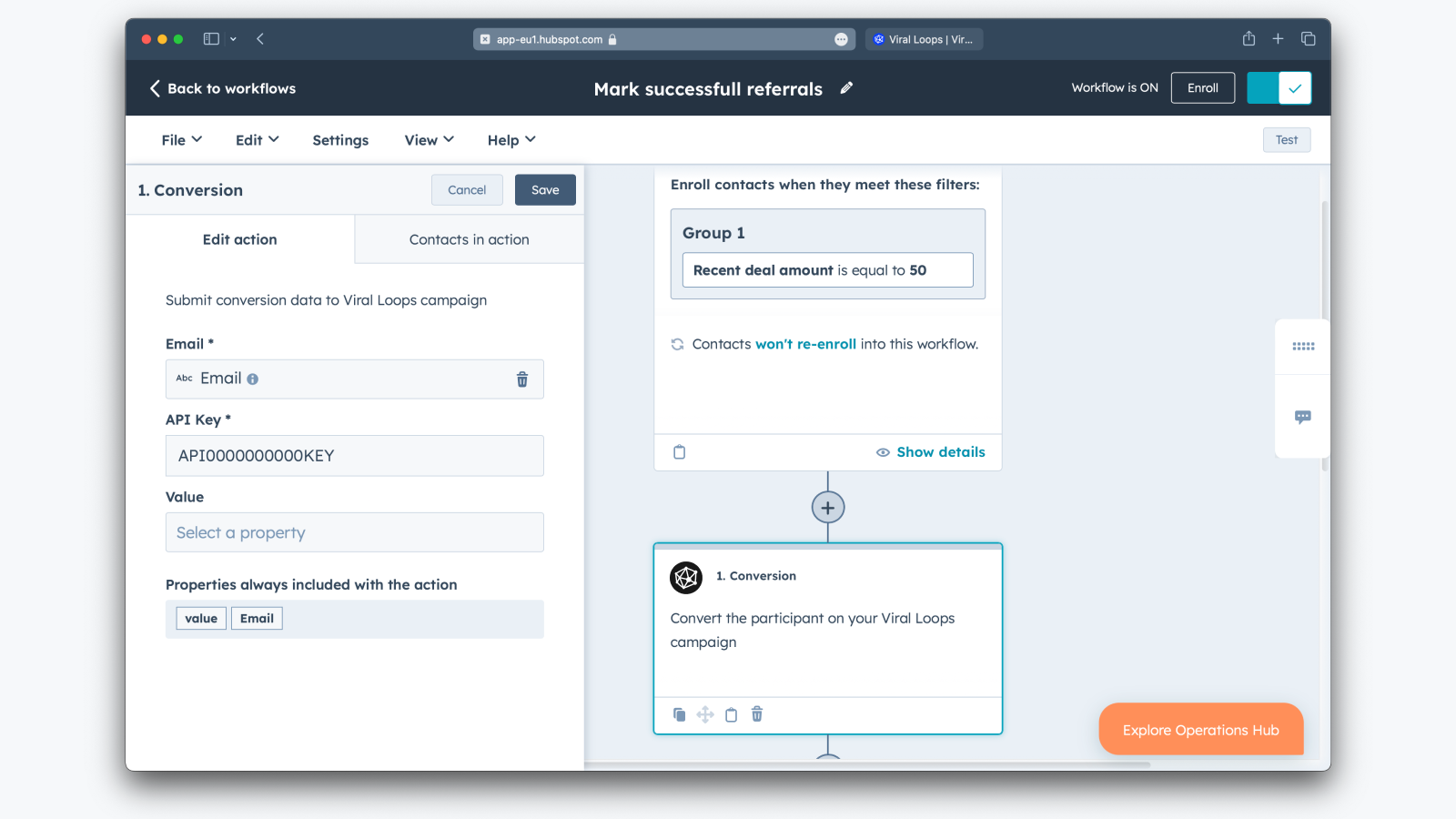
Task: Expand the Help menu
Action: tap(511, 140)
